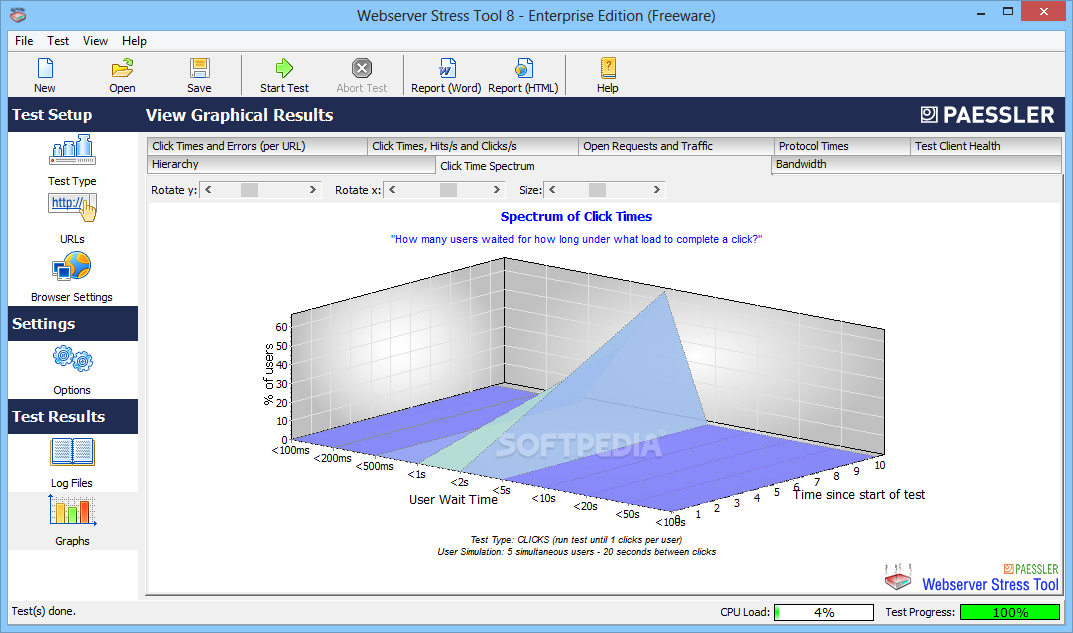Click the Rotate x slider thumb

pos(448,190)
